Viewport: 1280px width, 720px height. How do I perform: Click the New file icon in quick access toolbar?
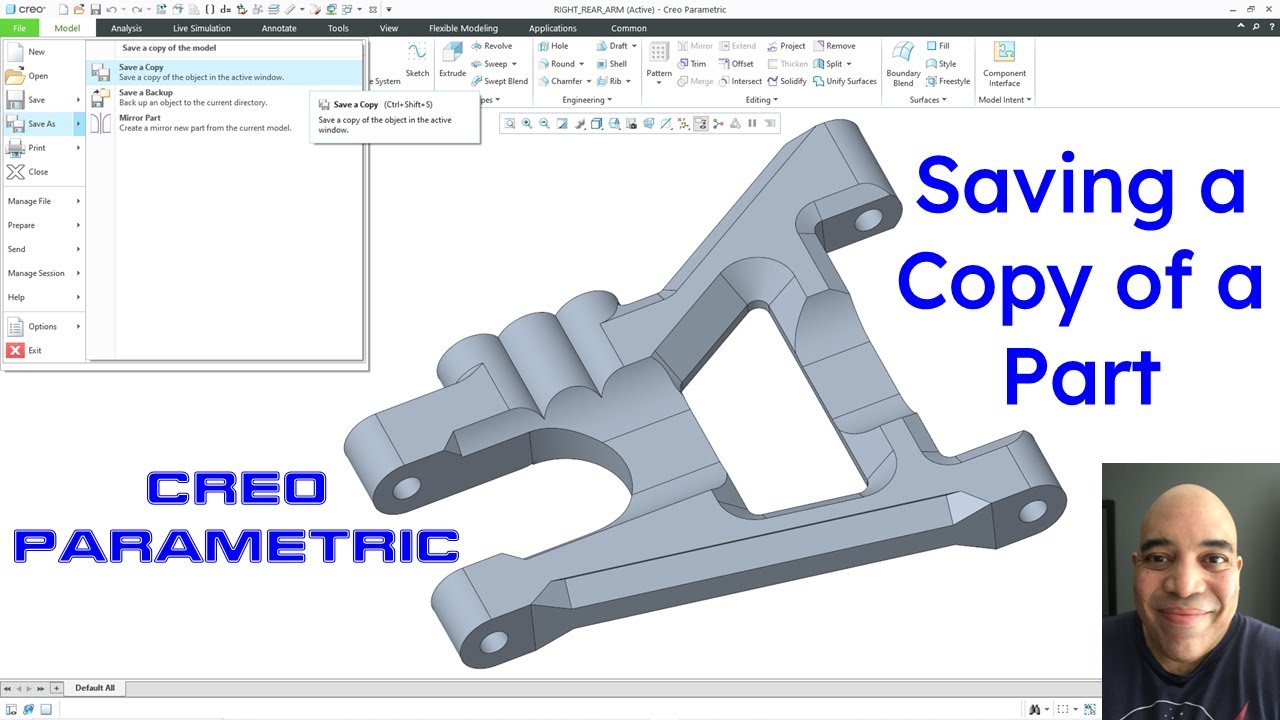tap(63, 9)
